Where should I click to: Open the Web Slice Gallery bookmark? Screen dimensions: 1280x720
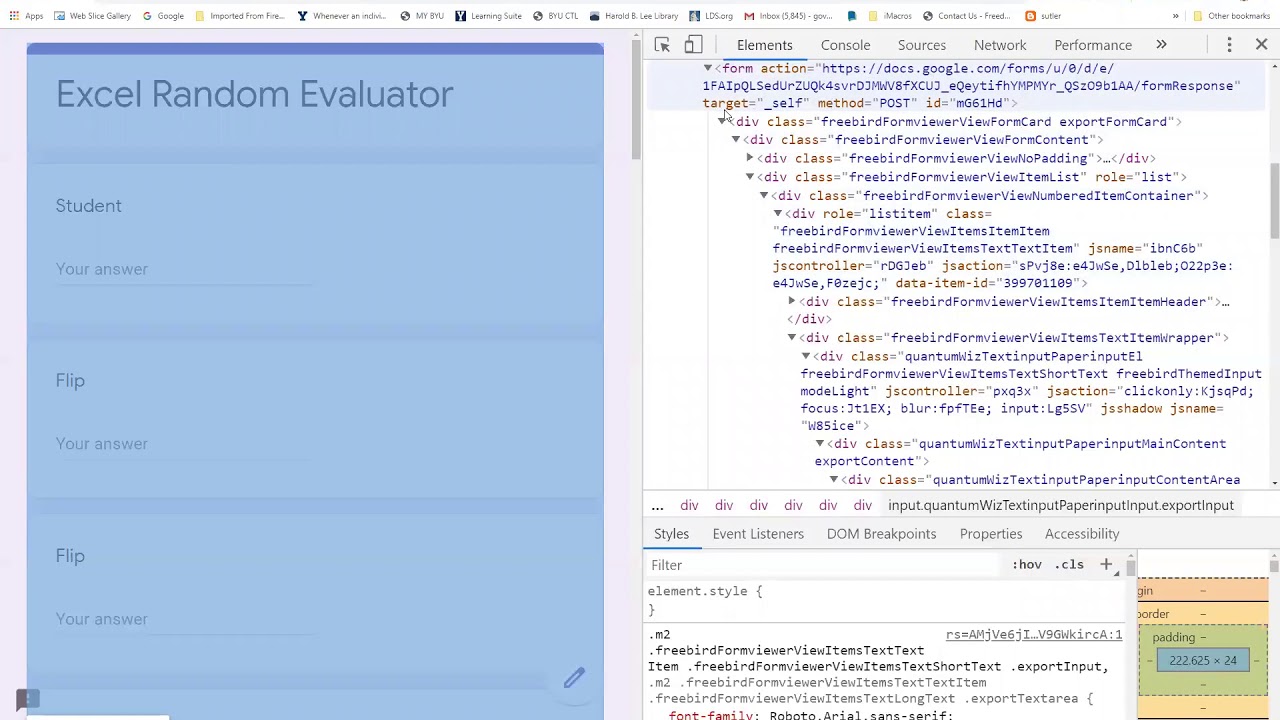tap(92, 16)
